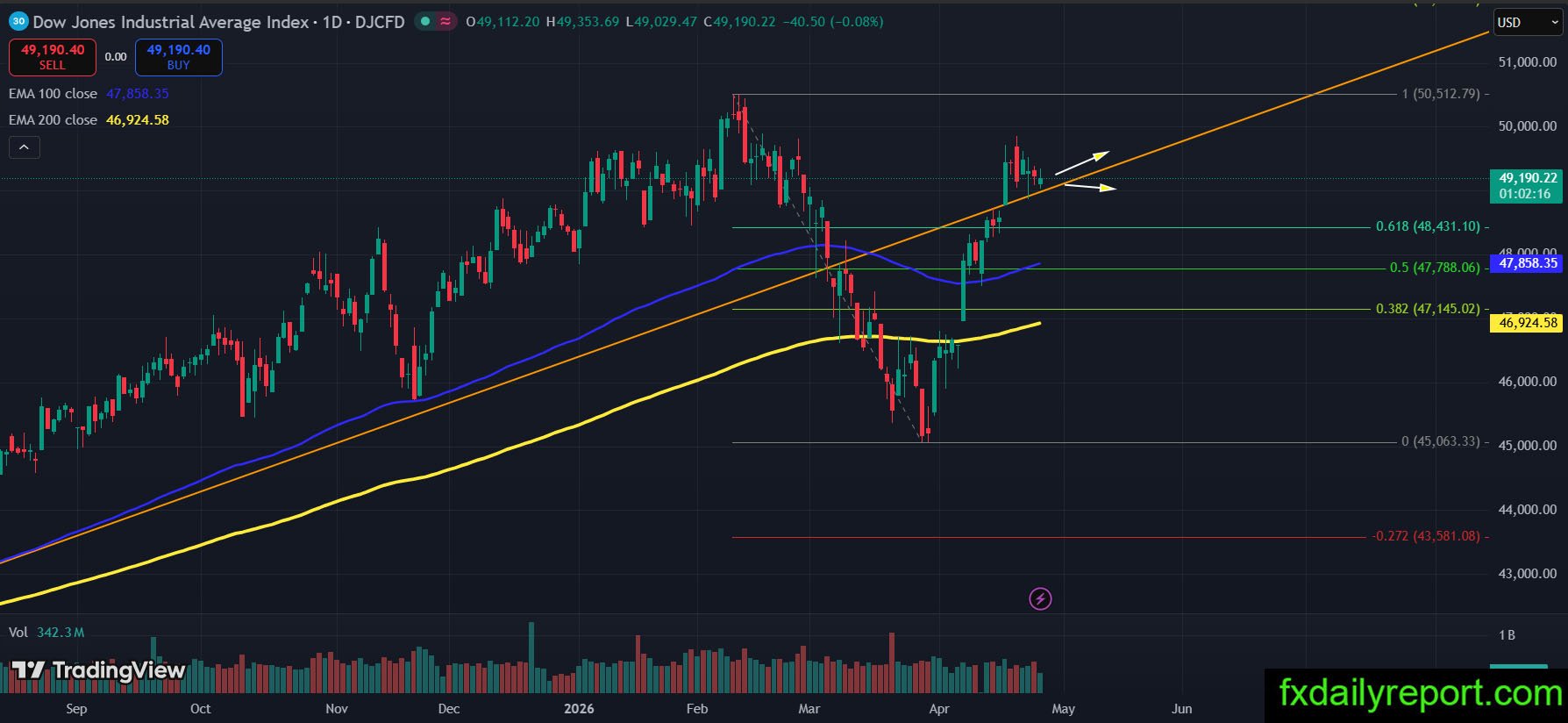Click the Oct label on time axis

pos(201,709)
